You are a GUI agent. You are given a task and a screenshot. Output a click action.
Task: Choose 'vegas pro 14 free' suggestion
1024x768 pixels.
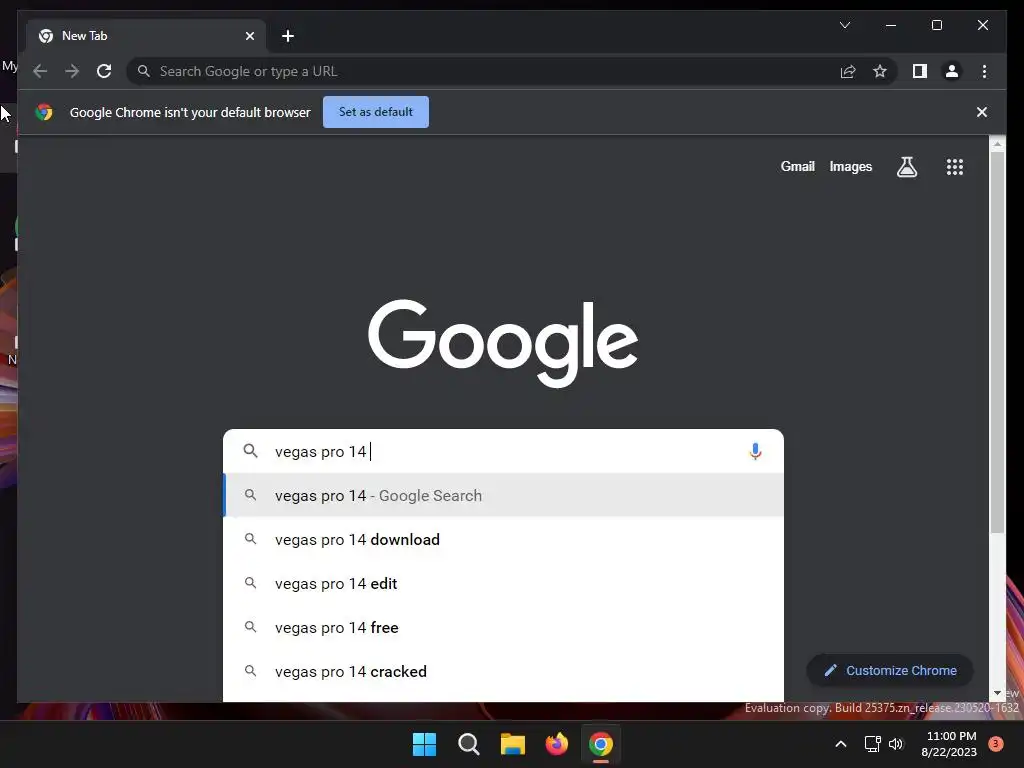click(503, 628)
